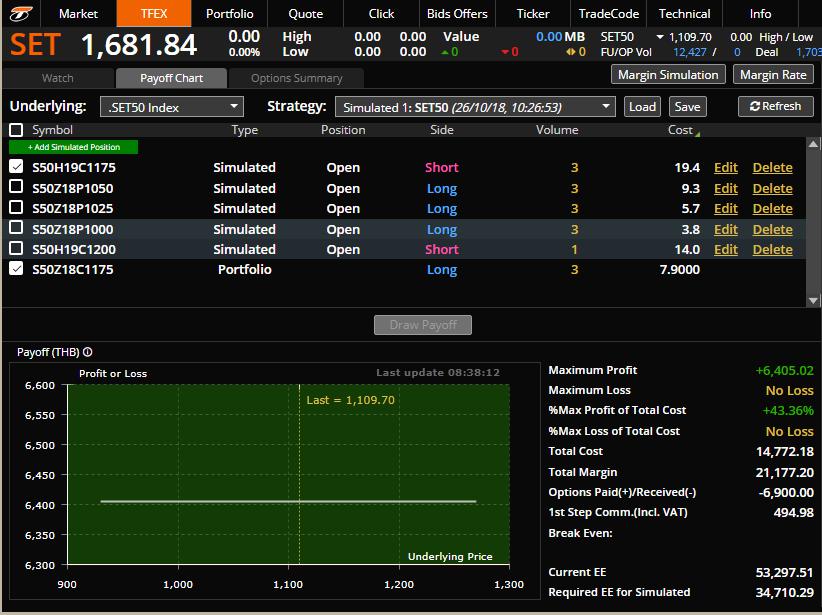Open the Bids Offers menu
822x615 pixels.
457,14
